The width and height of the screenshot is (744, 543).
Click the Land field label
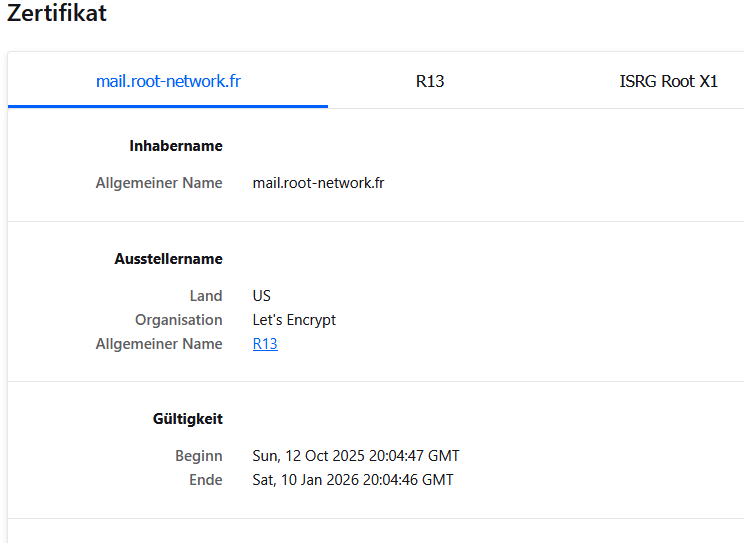pyautogui.click(x=206, y=296)
